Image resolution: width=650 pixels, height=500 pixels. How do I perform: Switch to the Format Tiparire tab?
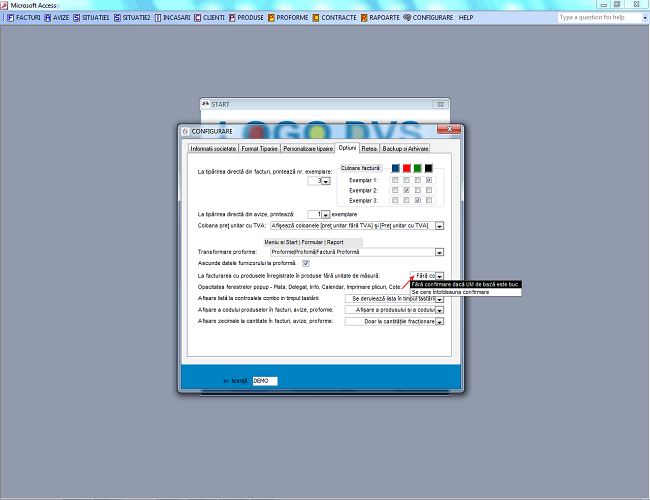[x=260, y=148]
